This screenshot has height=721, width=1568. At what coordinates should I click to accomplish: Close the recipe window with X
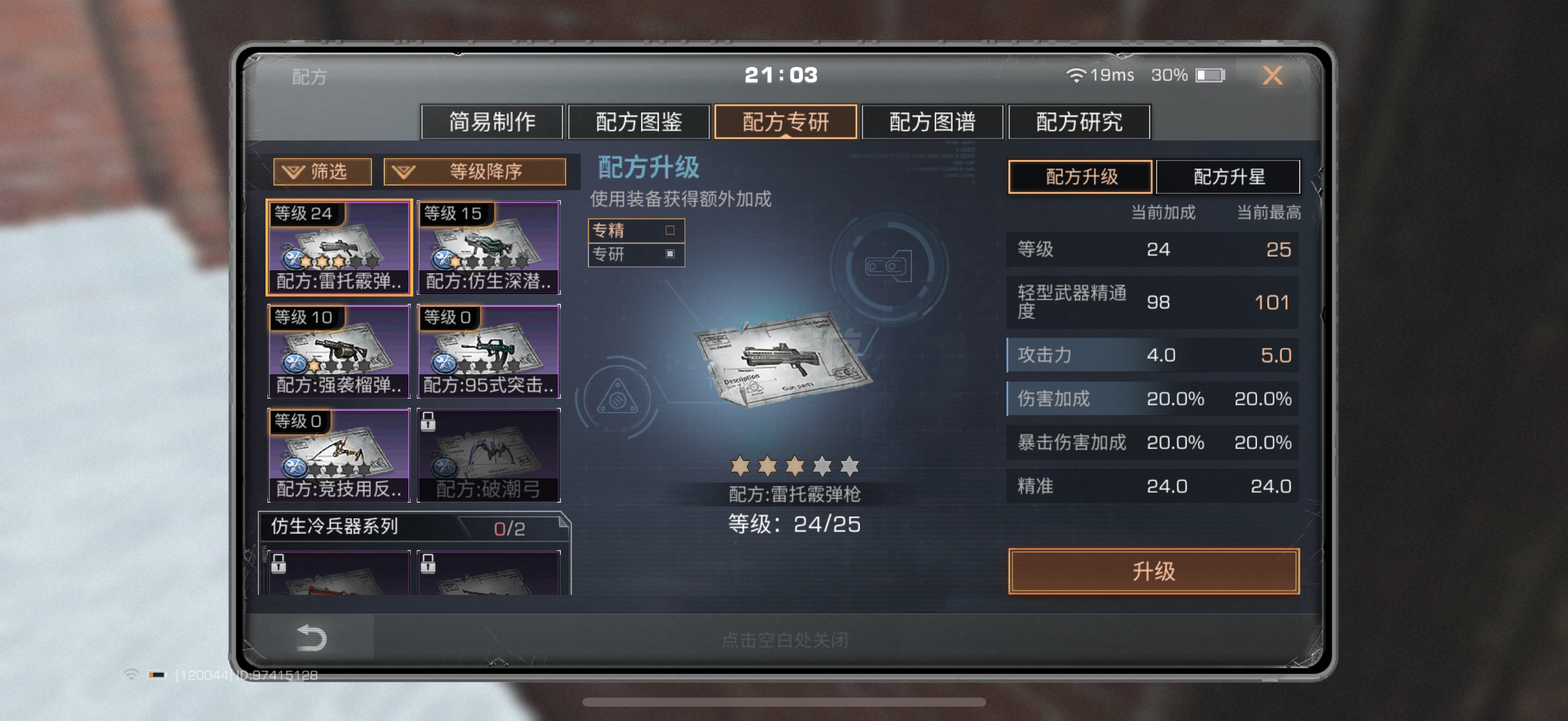[x=1271, y=75]
